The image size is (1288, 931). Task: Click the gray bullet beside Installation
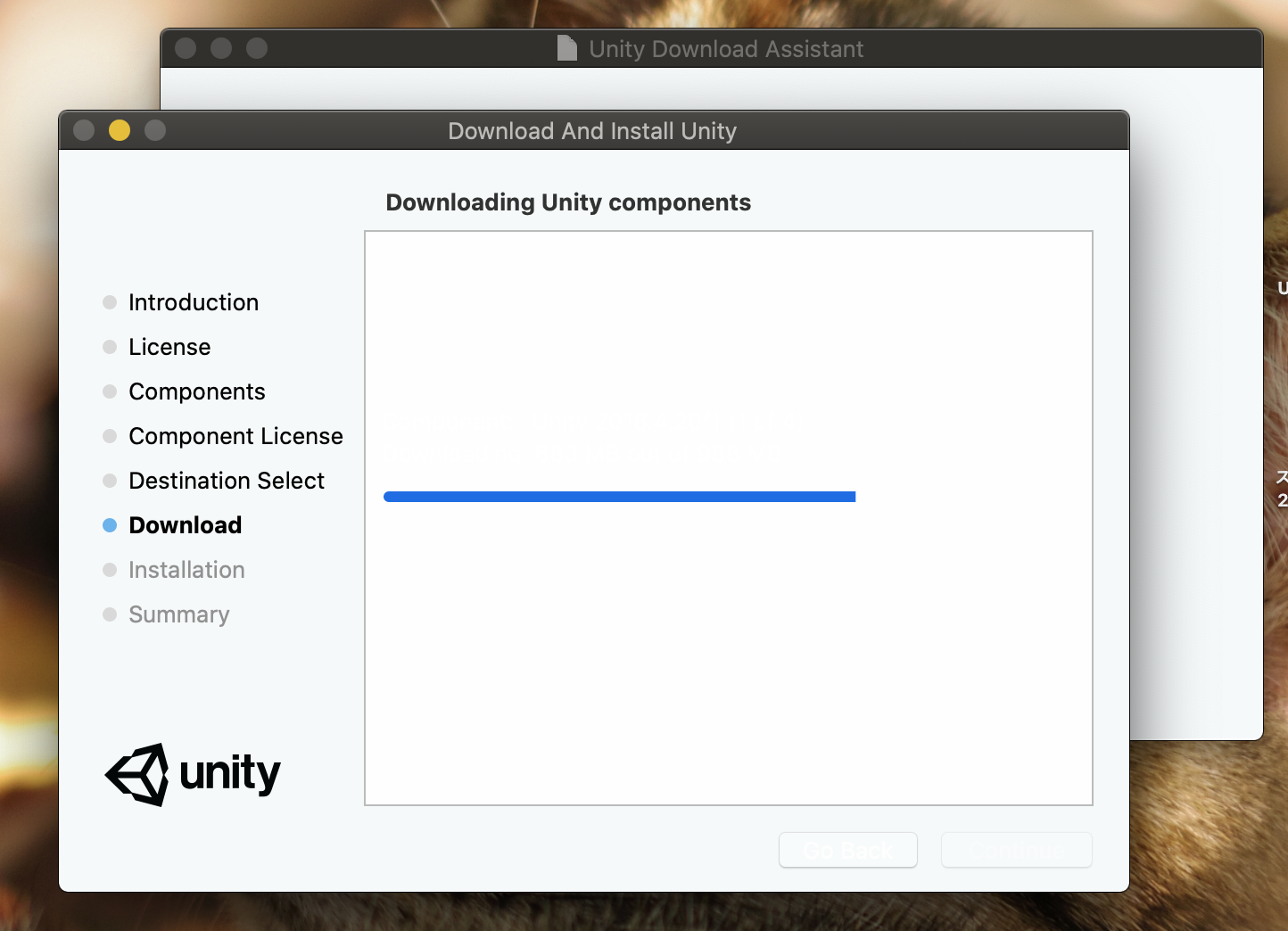pyautogui.click(x=110, y=570)
